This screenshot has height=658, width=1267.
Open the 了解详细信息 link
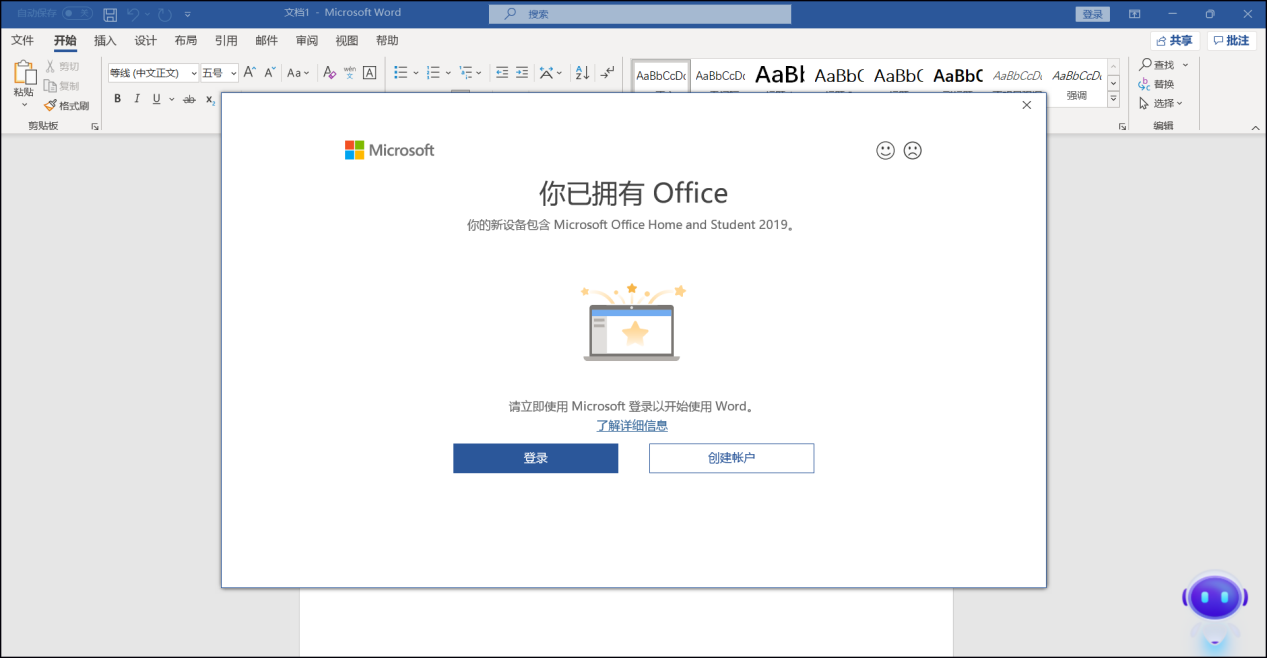(633, 425)
